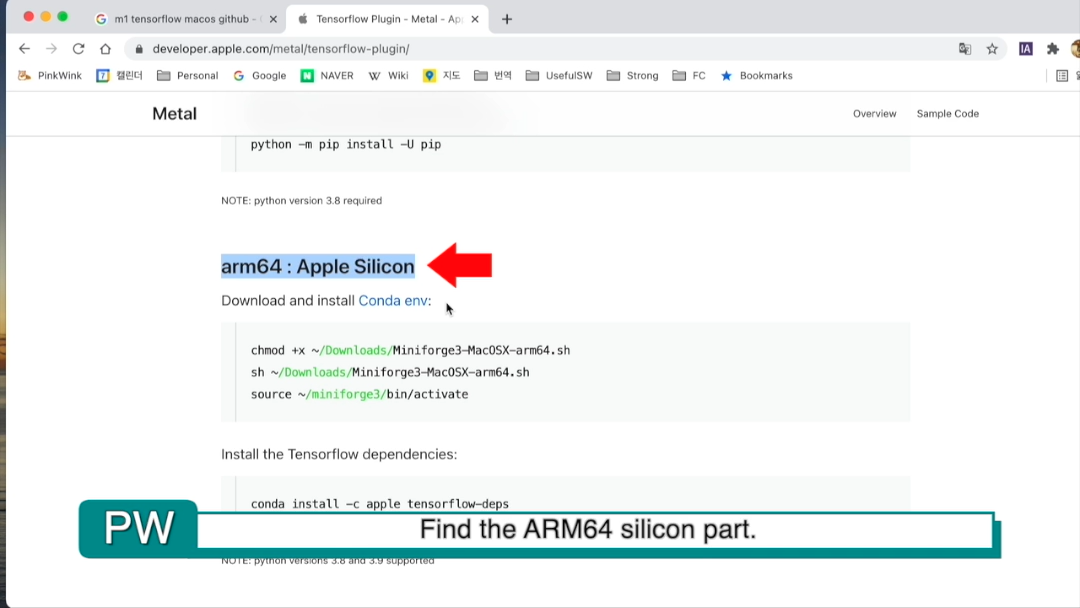
Task: Select the Tensorflow Plugin - Metal tab
Action: 387,19
